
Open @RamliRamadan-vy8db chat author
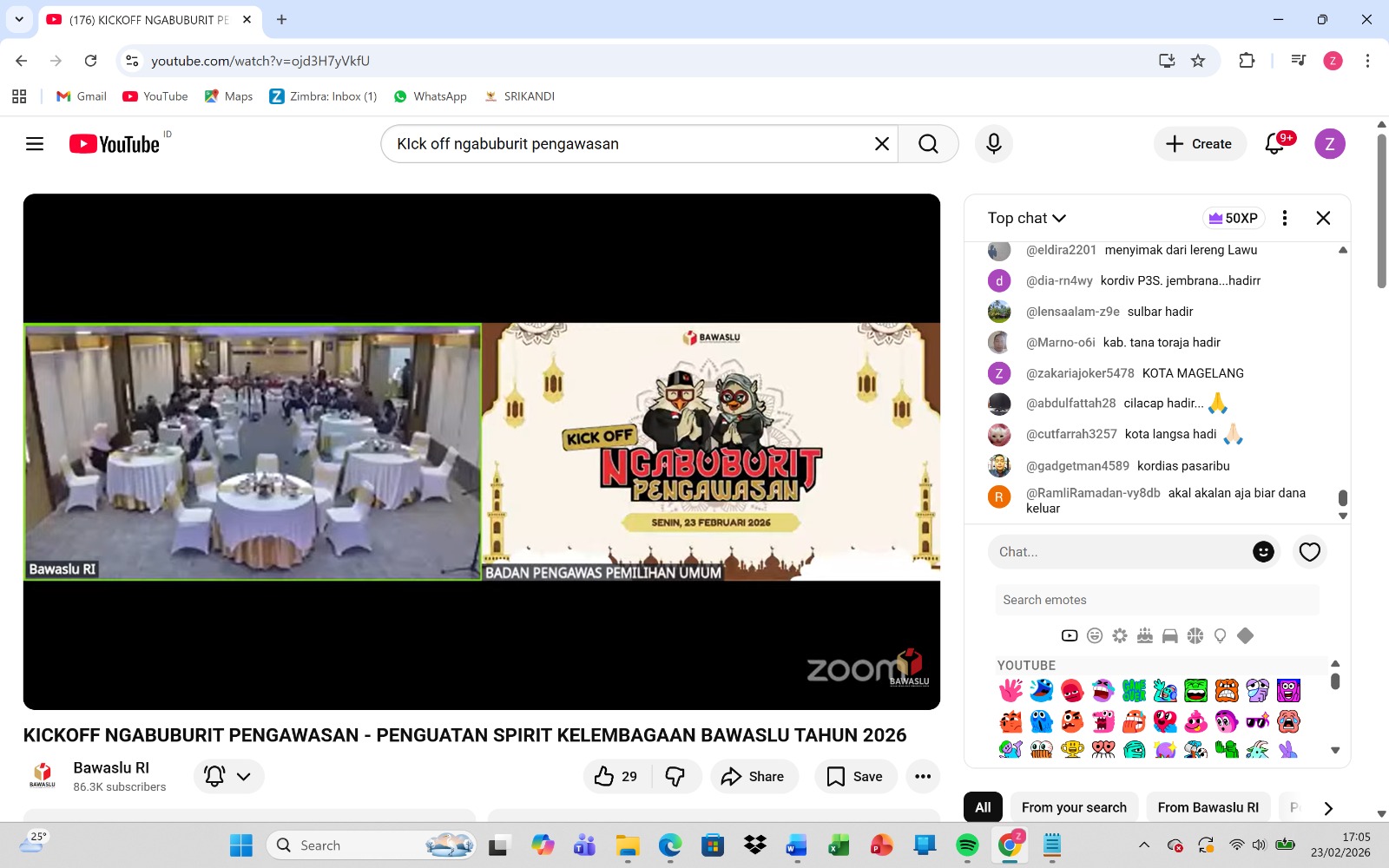(x=1093, y=493)
